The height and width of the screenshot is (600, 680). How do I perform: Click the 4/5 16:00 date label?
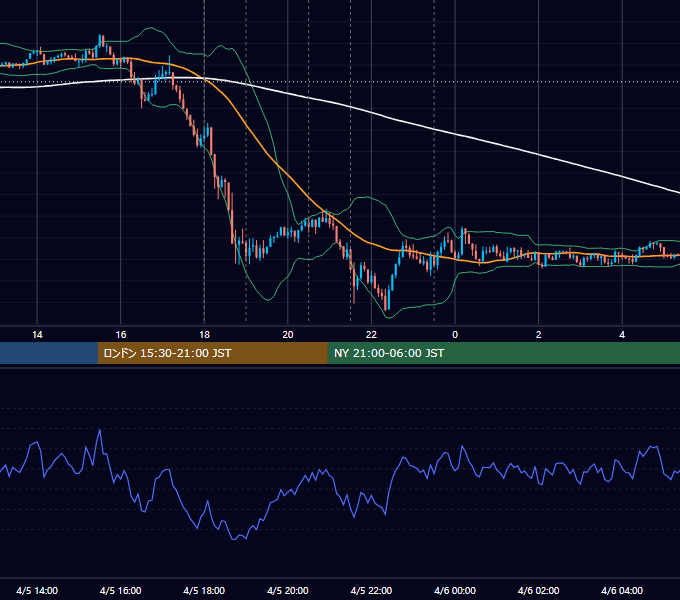pos(121,590)
